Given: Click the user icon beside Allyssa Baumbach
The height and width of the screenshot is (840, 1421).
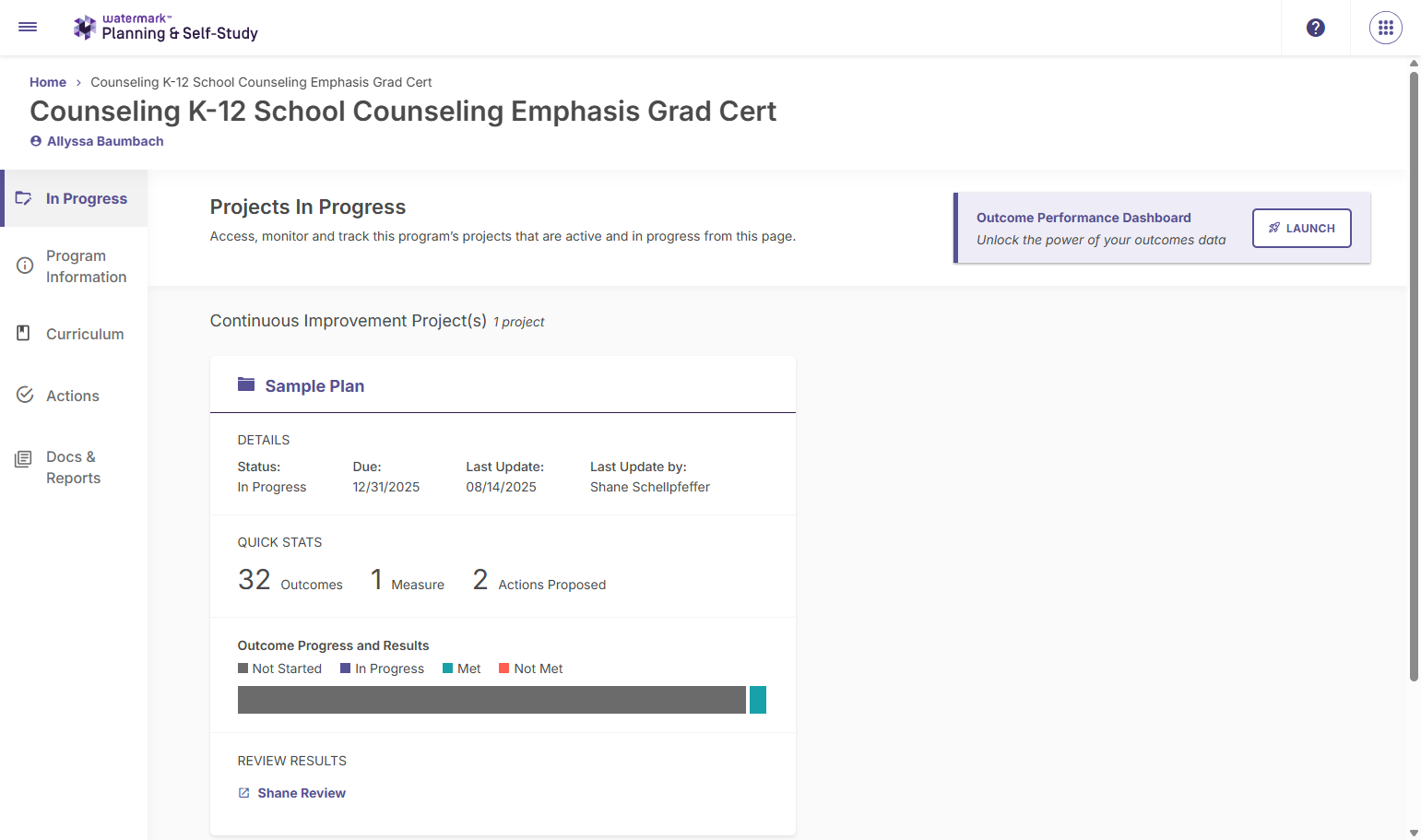Looking at the screenshot, I should [x=36, y=141].
